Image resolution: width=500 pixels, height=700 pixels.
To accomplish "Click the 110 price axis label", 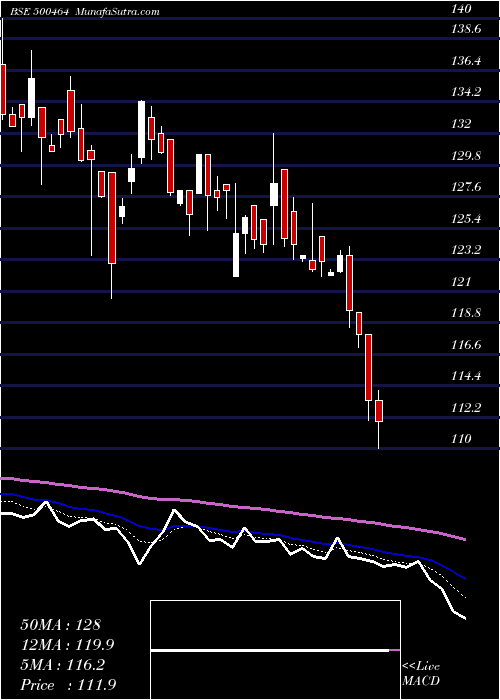I will tap(462, 438).
